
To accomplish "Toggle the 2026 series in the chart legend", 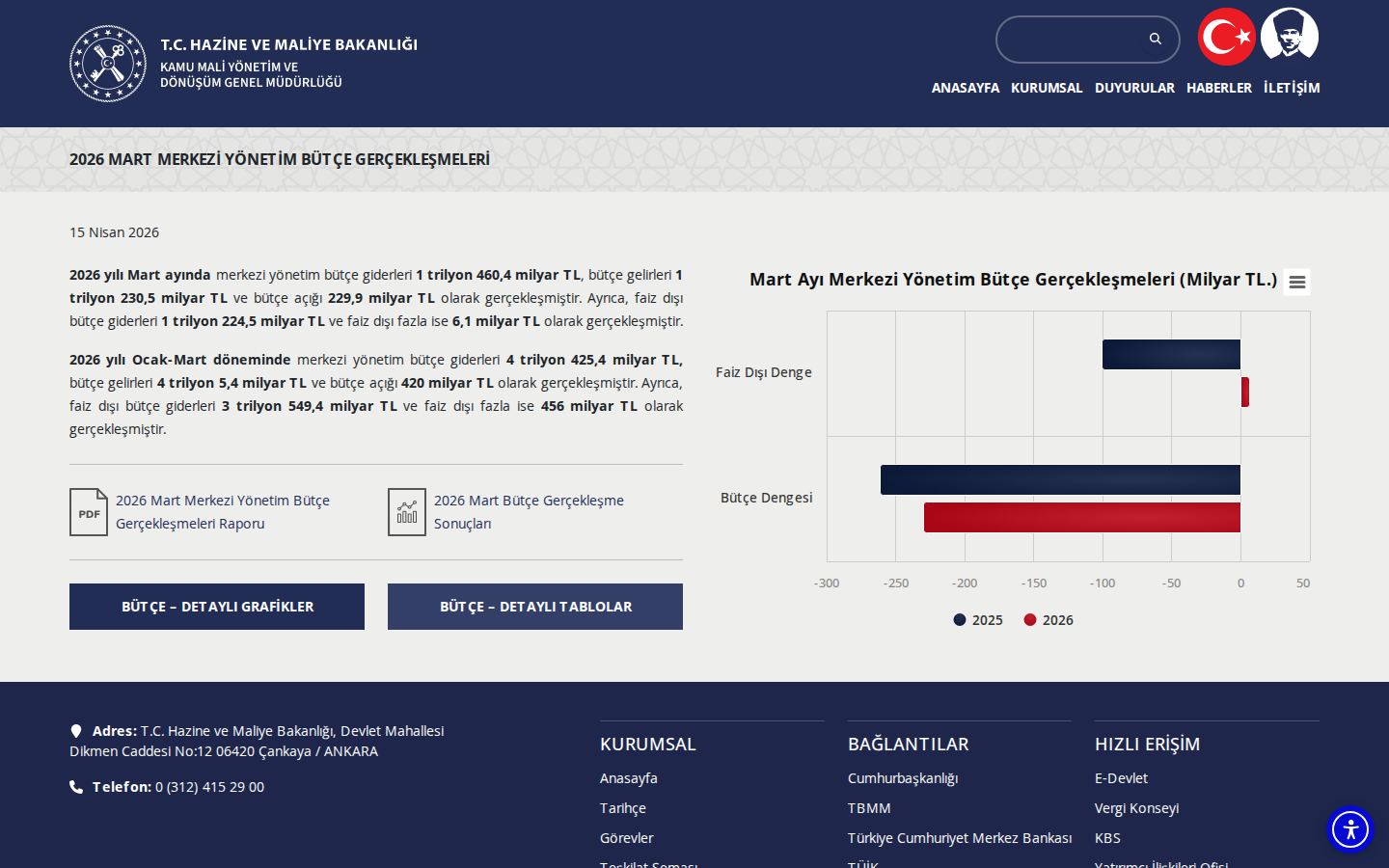I will click(1049, 620).
